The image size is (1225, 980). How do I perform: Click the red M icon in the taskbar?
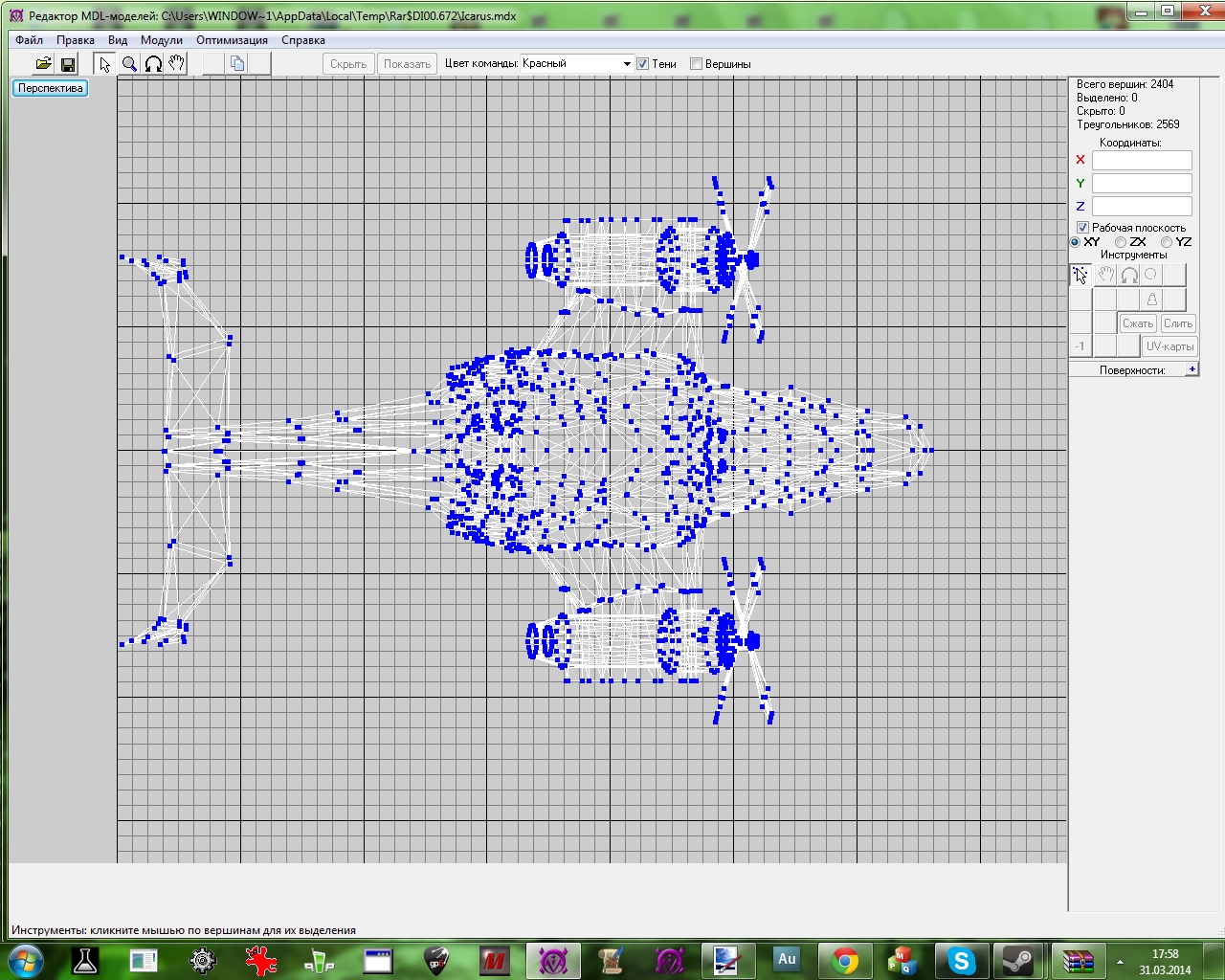[495, 960]
